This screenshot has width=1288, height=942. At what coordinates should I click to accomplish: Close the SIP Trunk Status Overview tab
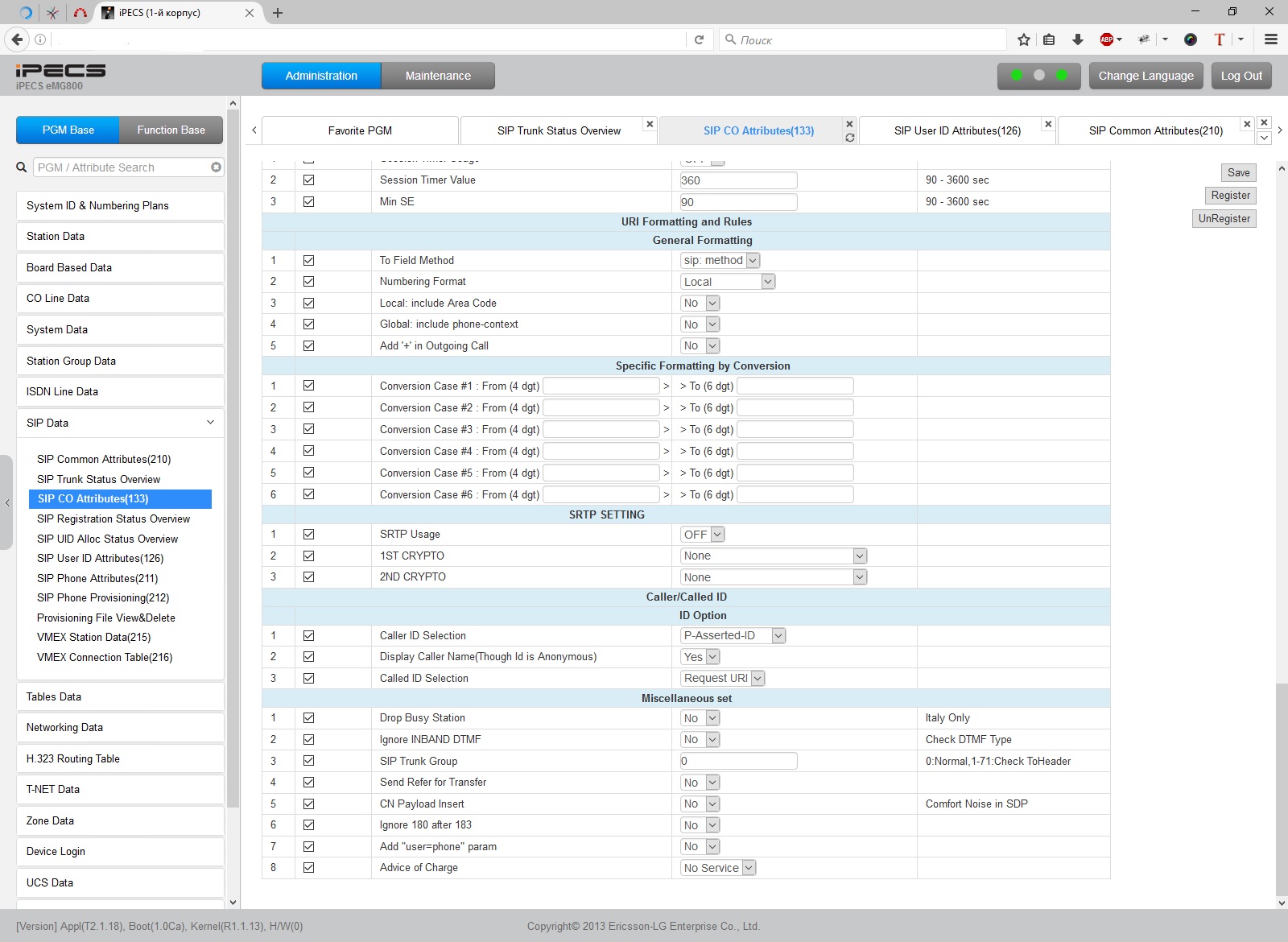pyautogui.click(x=650, y=124)
